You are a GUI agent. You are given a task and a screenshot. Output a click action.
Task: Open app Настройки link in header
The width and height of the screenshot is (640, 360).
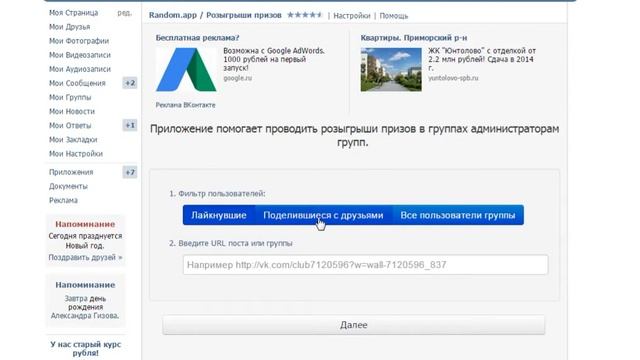point(352,16)
